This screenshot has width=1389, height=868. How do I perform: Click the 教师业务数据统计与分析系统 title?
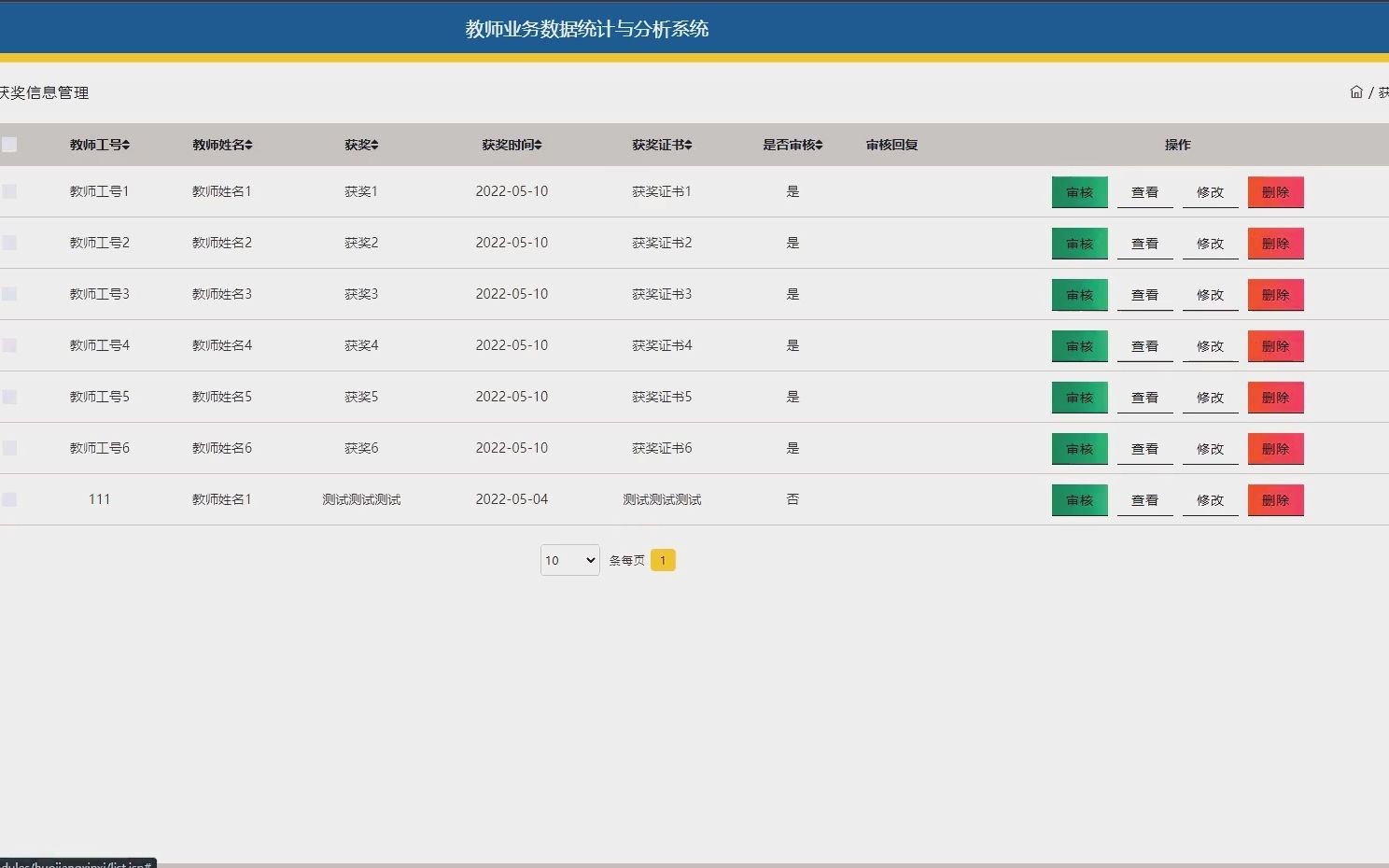(x=587, y=29)
